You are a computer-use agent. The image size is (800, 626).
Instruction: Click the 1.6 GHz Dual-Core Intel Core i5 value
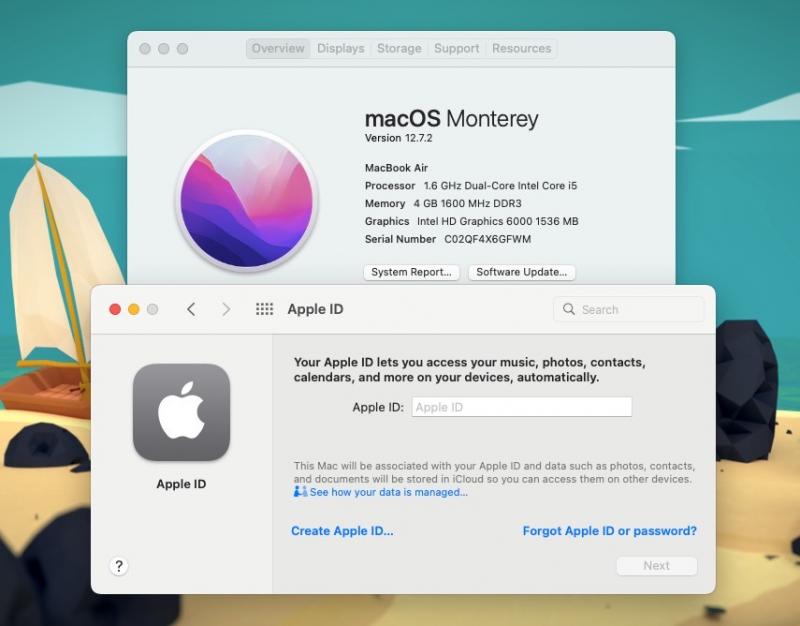click(x=501, y=186)
